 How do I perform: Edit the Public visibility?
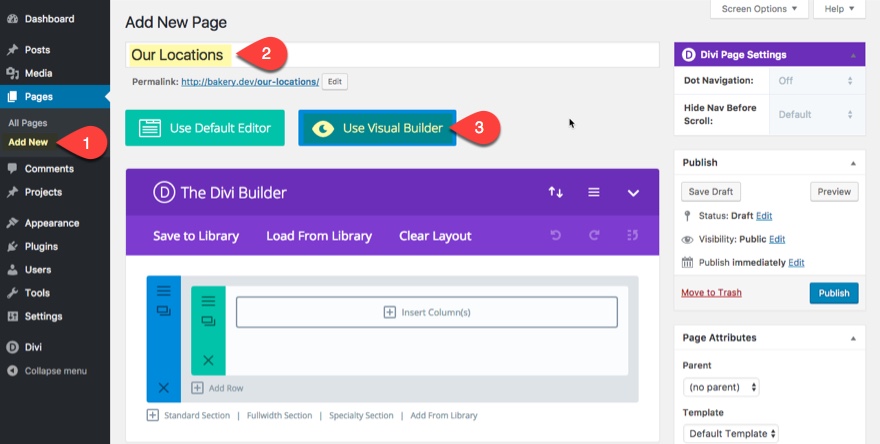(x=777, y=239)
